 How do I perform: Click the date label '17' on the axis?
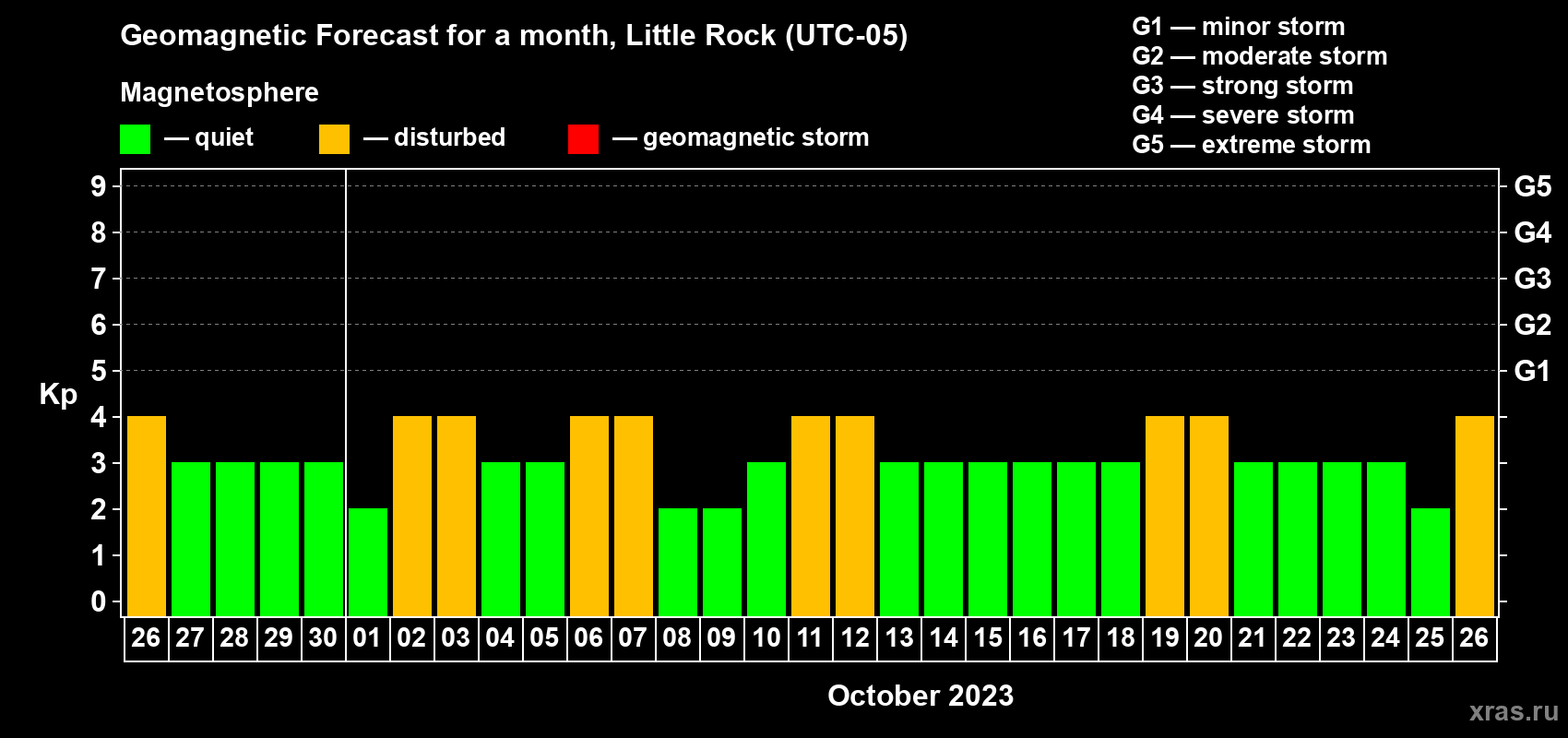(1075, 637)
